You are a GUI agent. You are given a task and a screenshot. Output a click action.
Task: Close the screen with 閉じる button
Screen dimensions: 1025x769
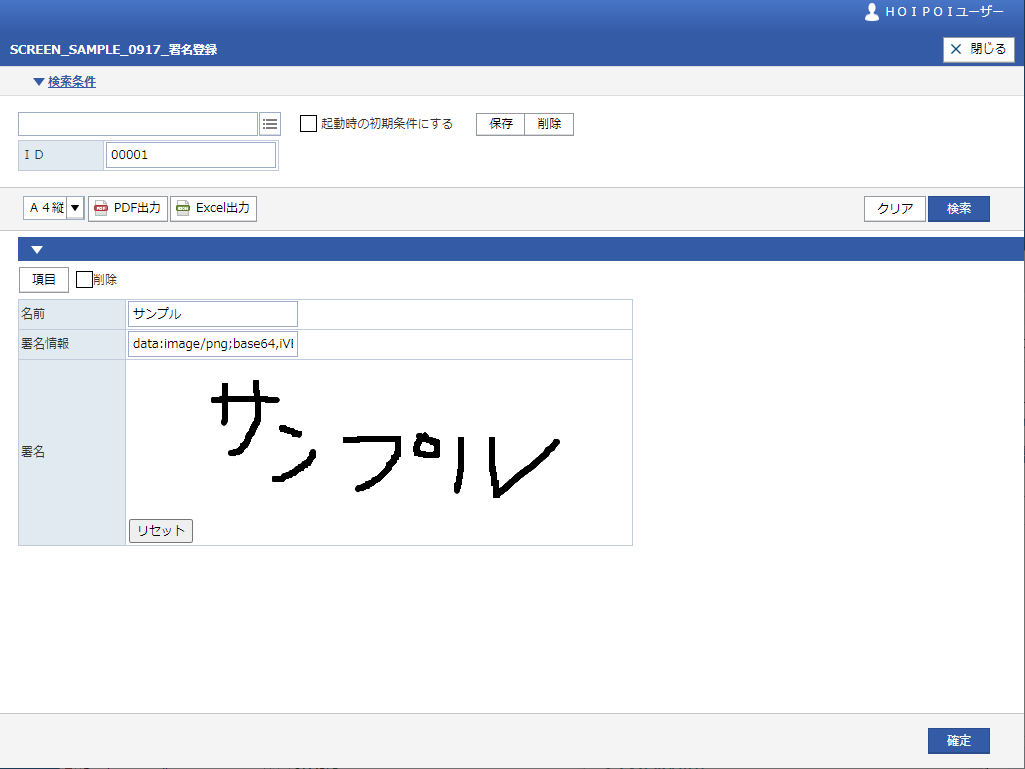click(x=978, y=49)
